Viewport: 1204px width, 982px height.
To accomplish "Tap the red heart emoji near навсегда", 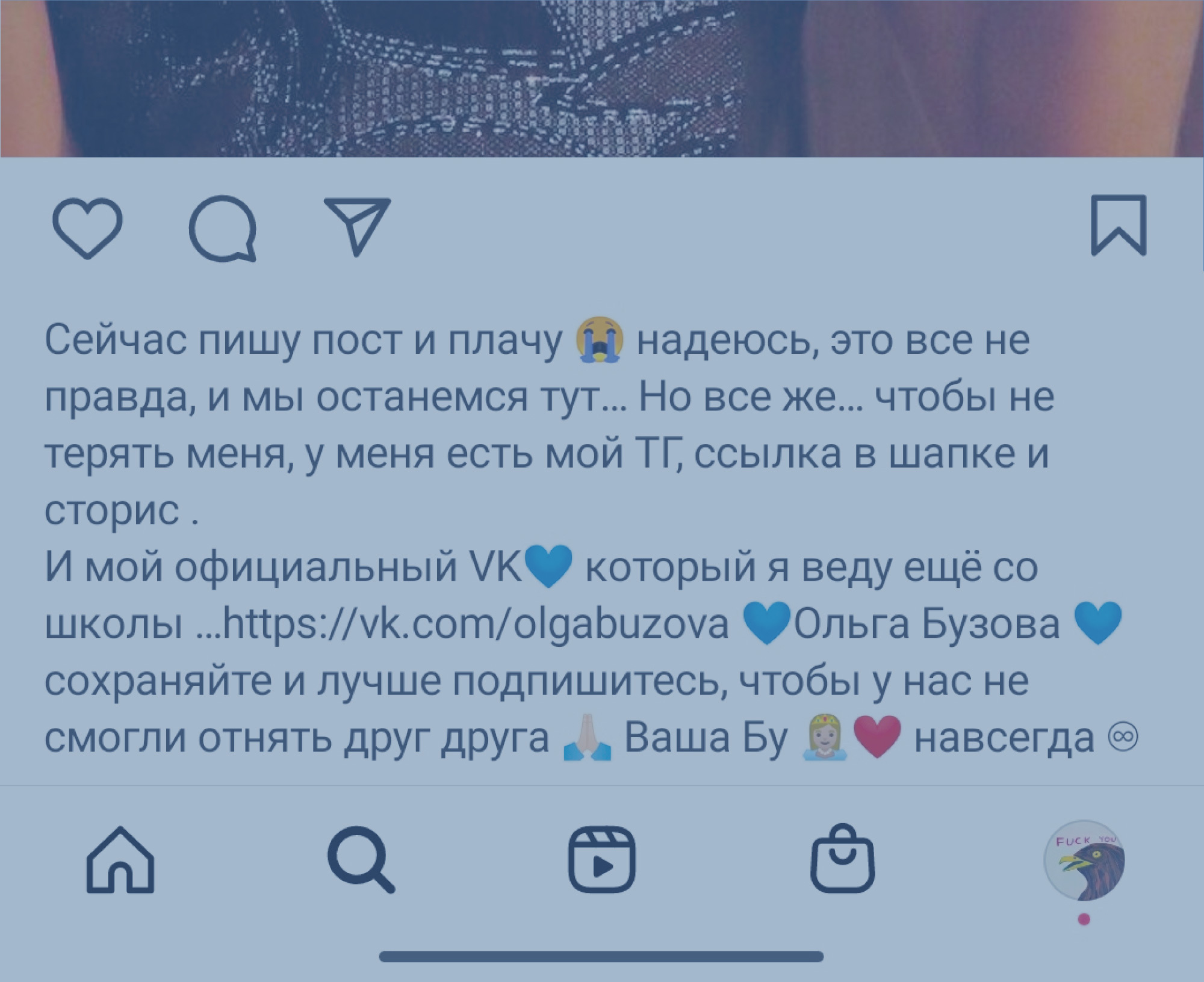I will (x=878, y=736).
